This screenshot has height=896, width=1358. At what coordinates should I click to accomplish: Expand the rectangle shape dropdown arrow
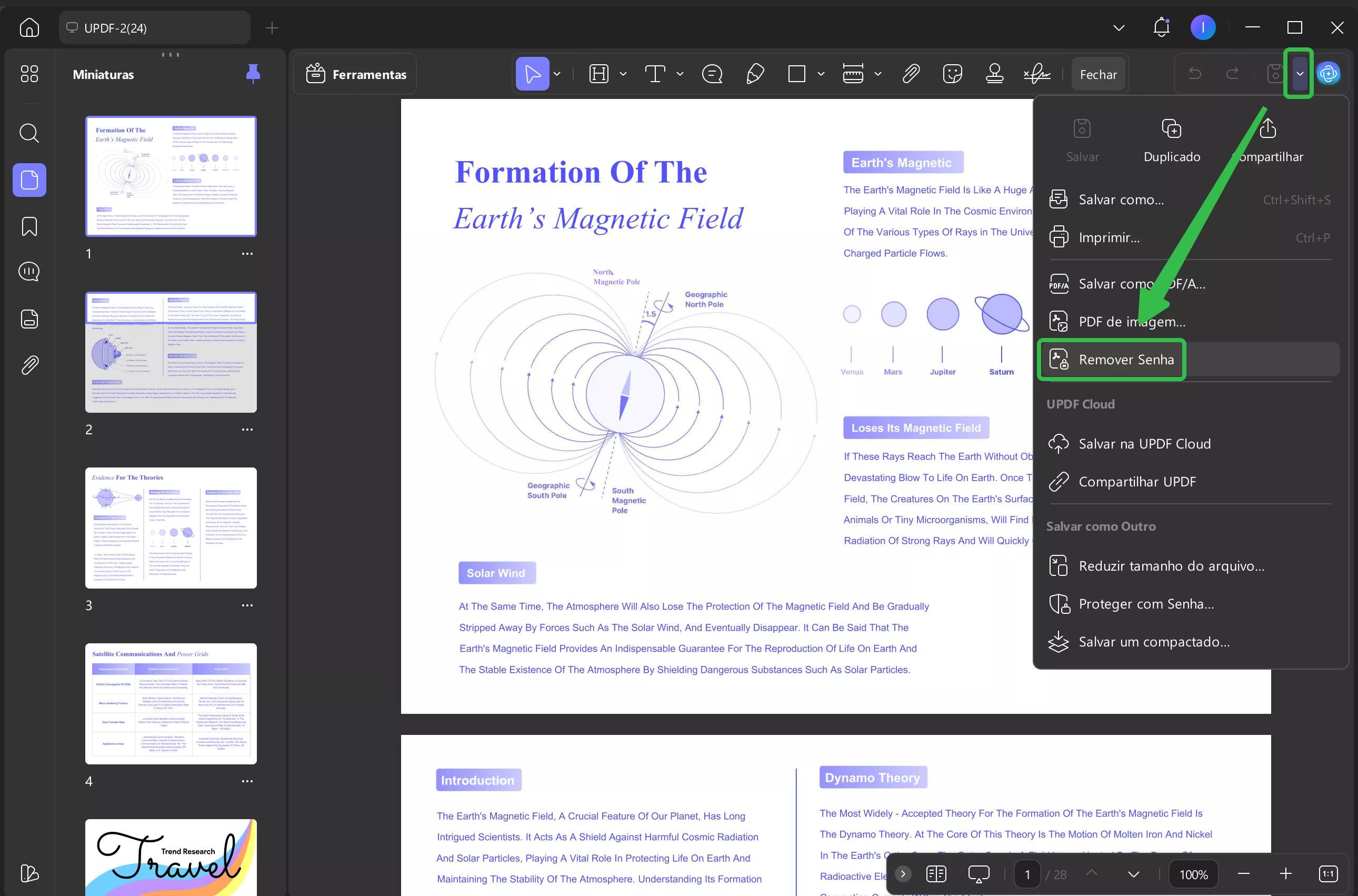(x=821, y=74)
